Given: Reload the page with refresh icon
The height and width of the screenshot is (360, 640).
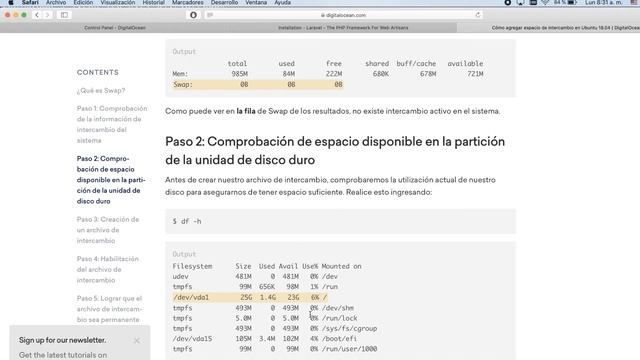Looking at the screenshot, I should point(478,15).
